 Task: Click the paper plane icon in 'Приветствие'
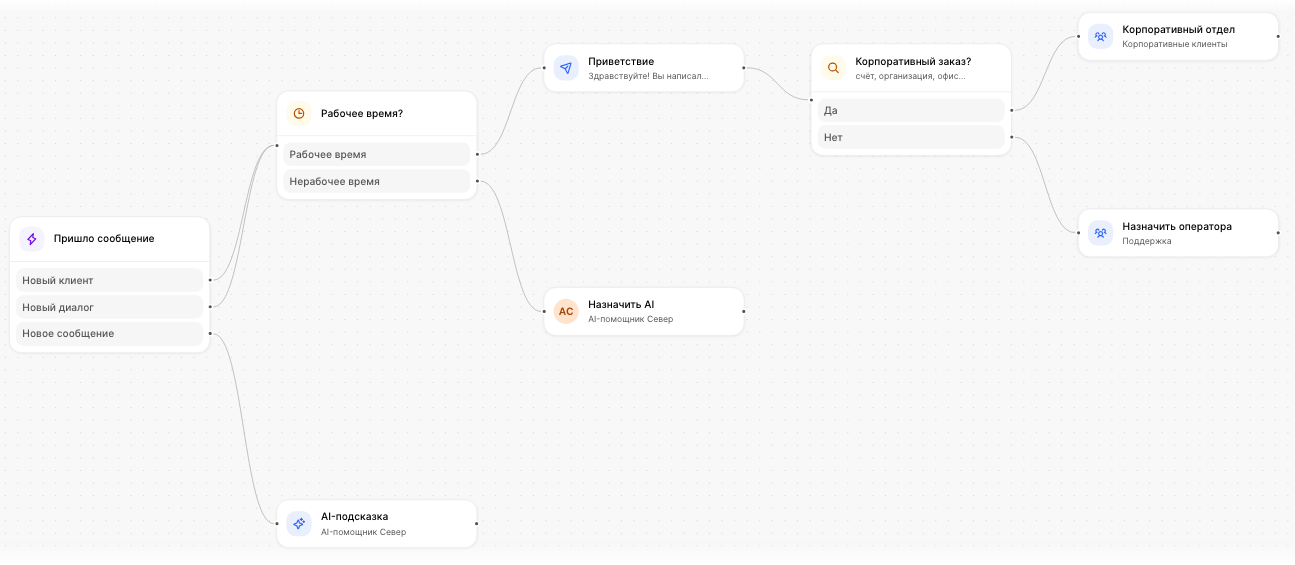[x=566, y=68]
